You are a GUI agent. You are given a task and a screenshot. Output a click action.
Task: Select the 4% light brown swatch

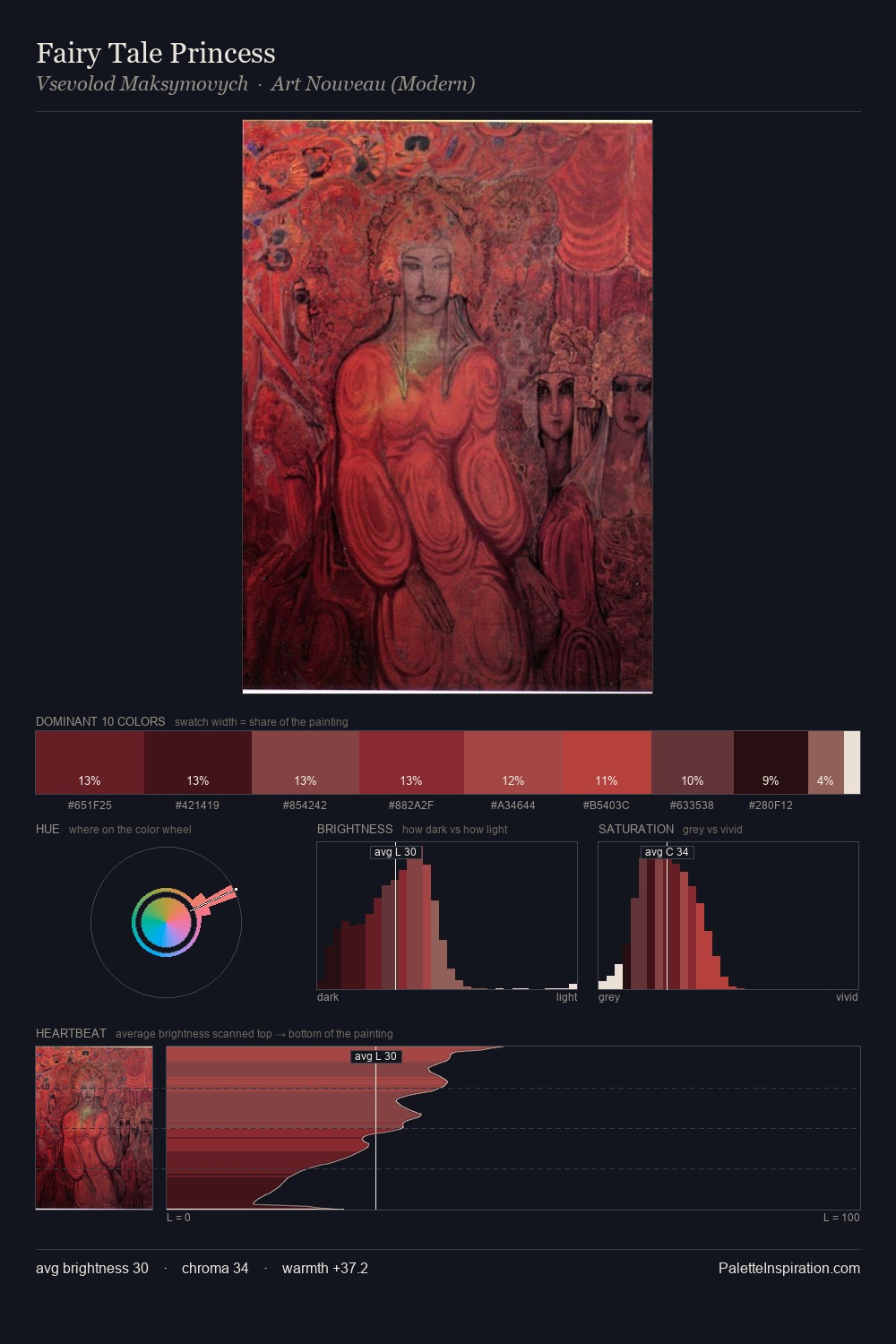coord(826,762)
